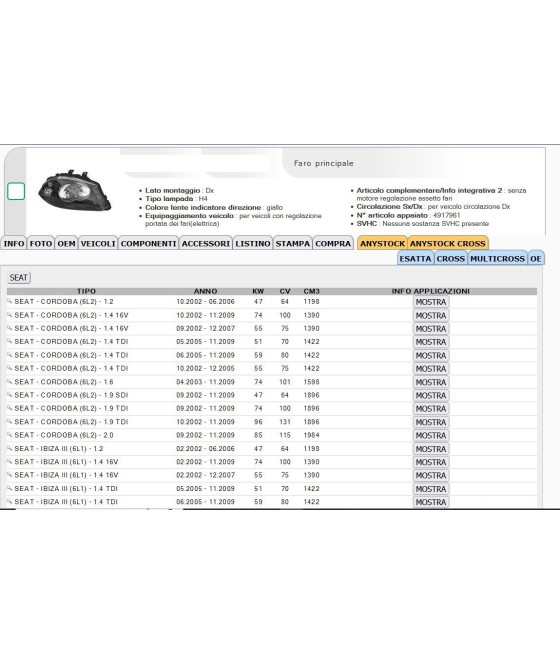
Task: Switch to the VEICOLI tab
Action: click(98, 244)
